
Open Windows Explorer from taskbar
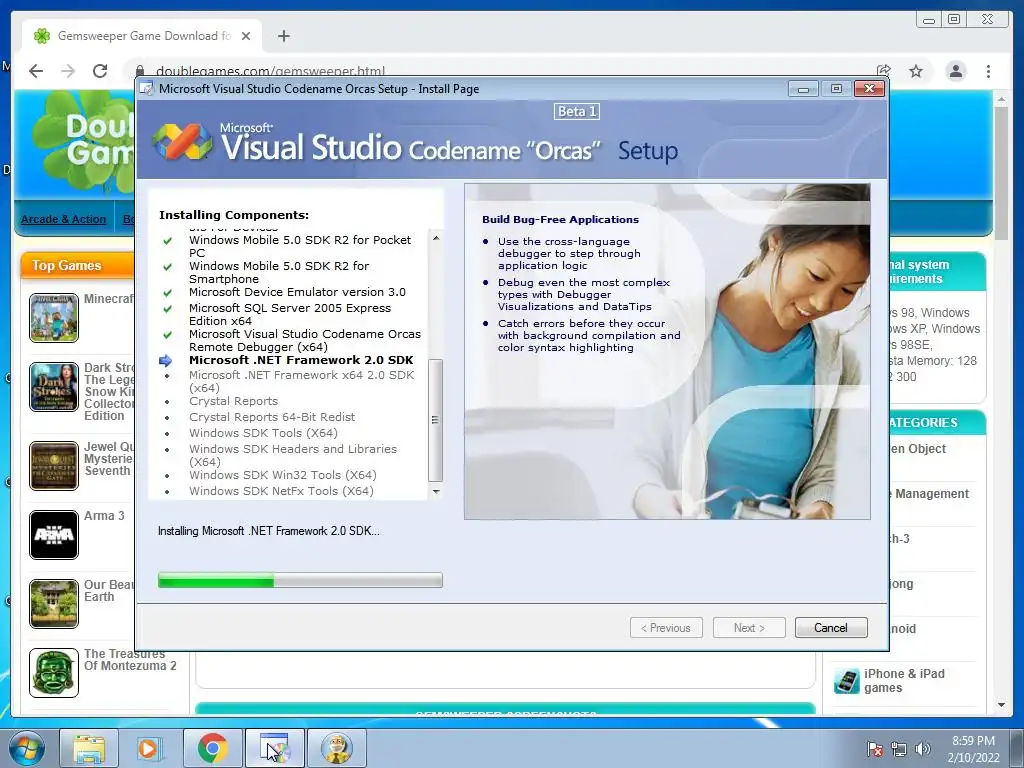point(89,748)
